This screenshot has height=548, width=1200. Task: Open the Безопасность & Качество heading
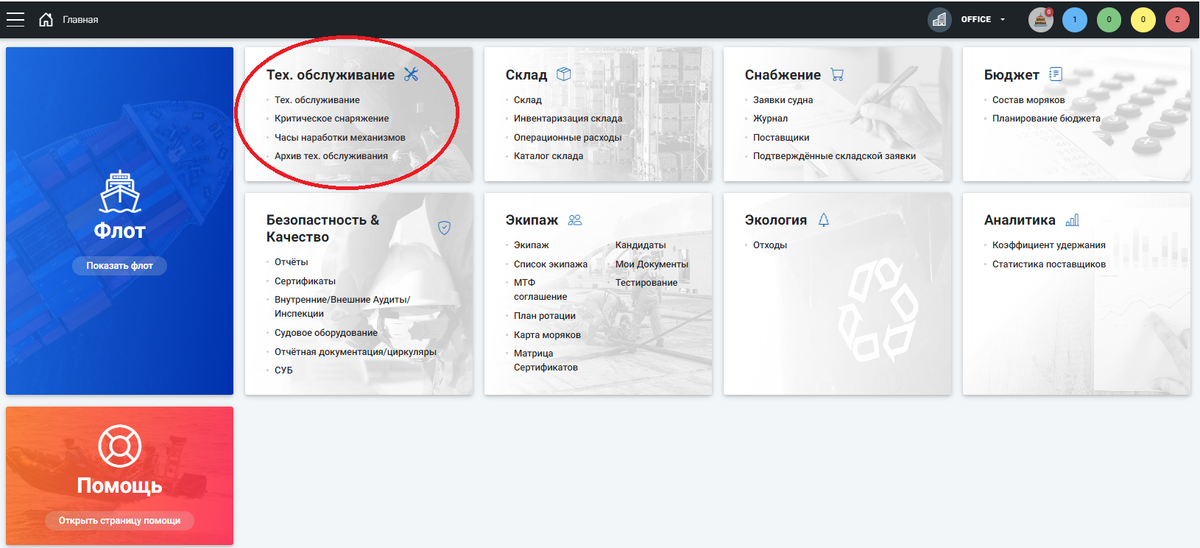click(323, 229)
